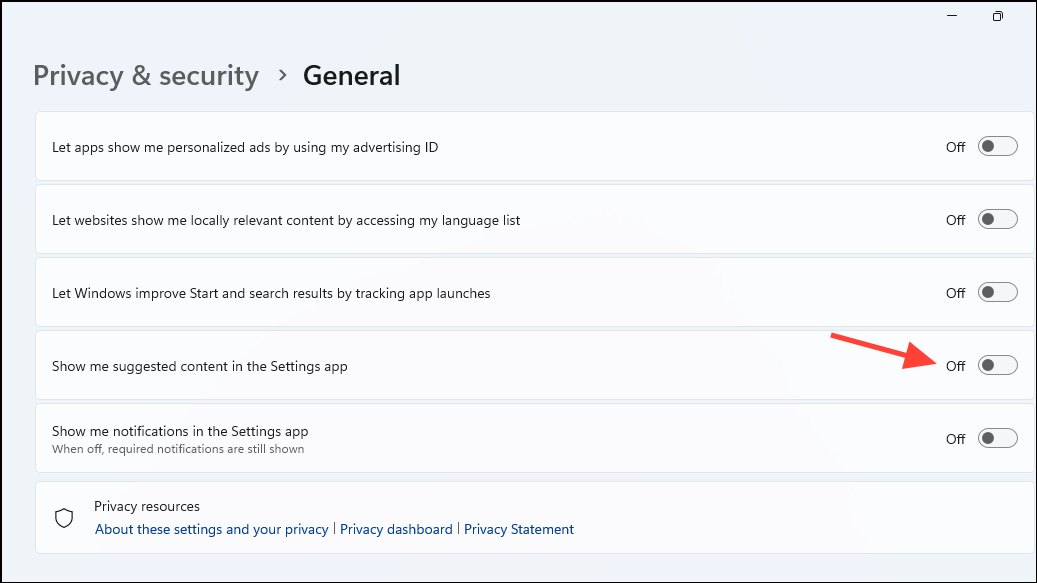1037x583 pixels.
Task: Go back to Privacy & security via breadcrumb
Action: click(x=145, y=75)
